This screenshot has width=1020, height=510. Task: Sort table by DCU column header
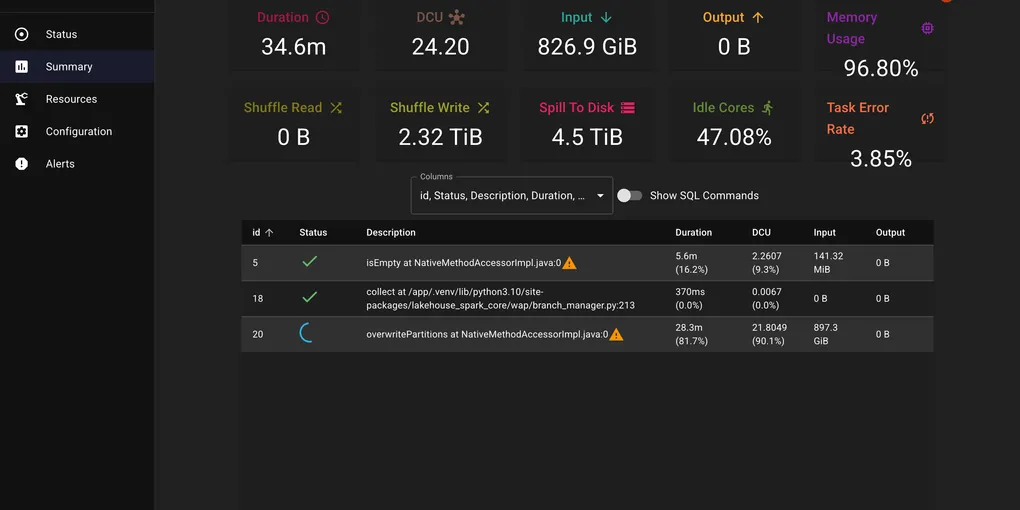tap(761, 232)
